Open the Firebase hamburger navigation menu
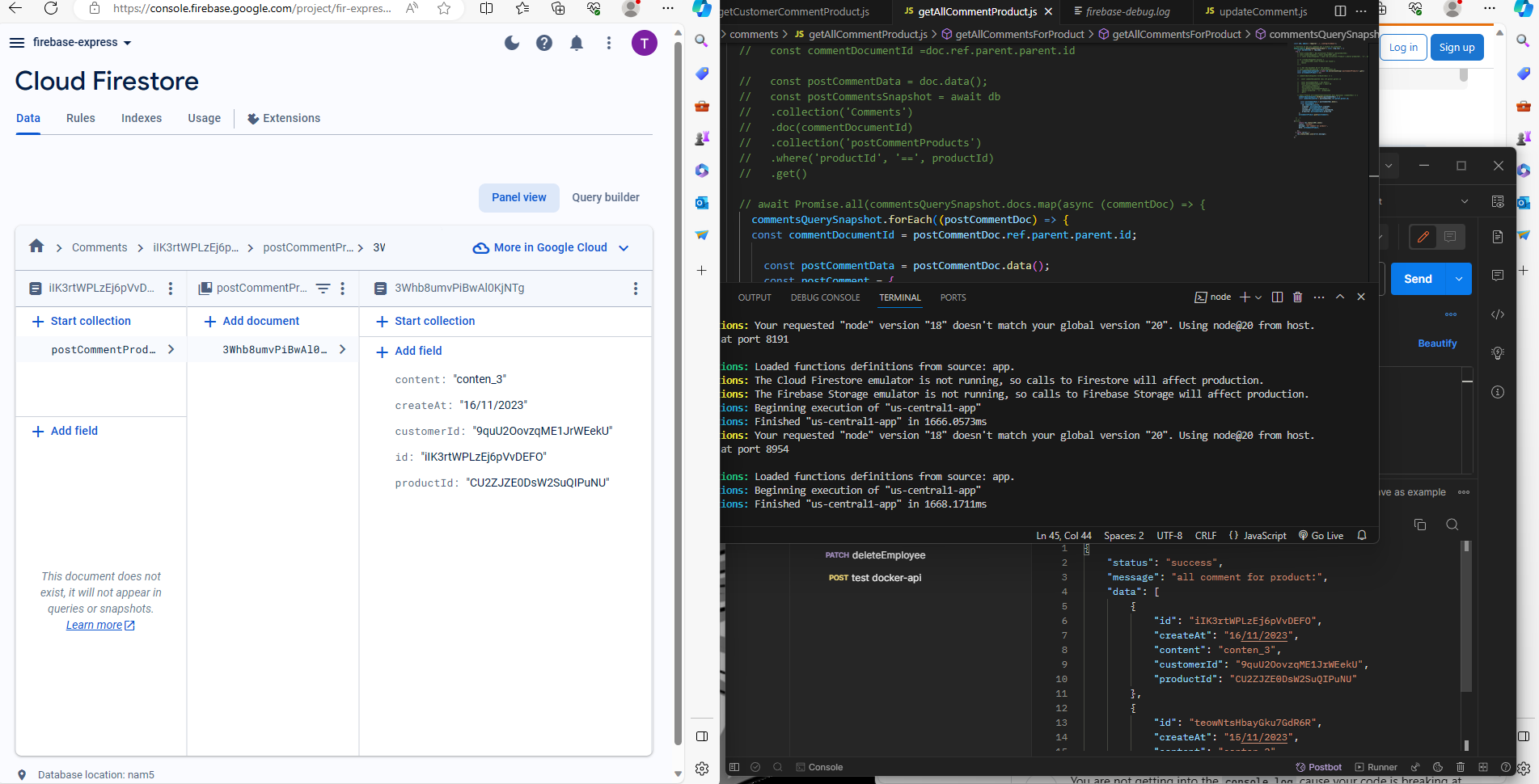The height and width of the screenshot is (784, 1539). tap(17, 43)
